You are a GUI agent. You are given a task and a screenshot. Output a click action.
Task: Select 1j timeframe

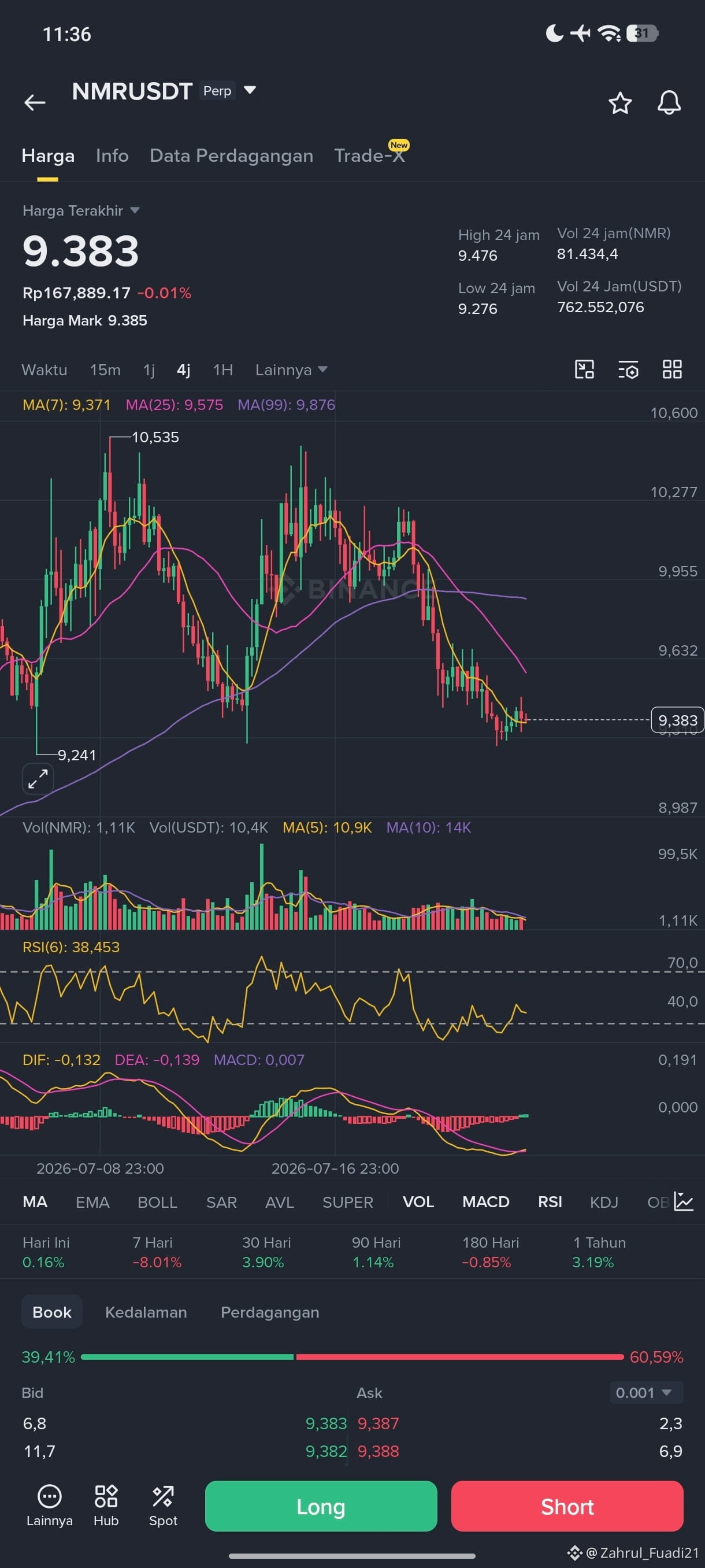(149, 370)
